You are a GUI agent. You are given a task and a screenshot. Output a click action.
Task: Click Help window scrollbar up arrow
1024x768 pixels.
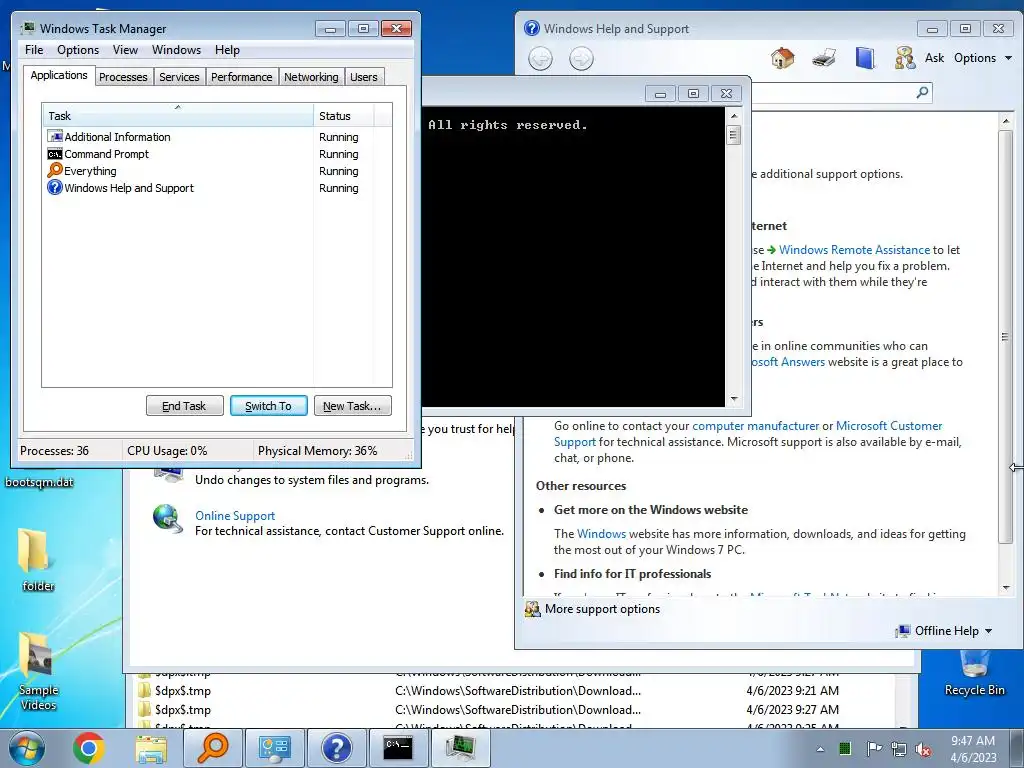tap(1006, 121)
